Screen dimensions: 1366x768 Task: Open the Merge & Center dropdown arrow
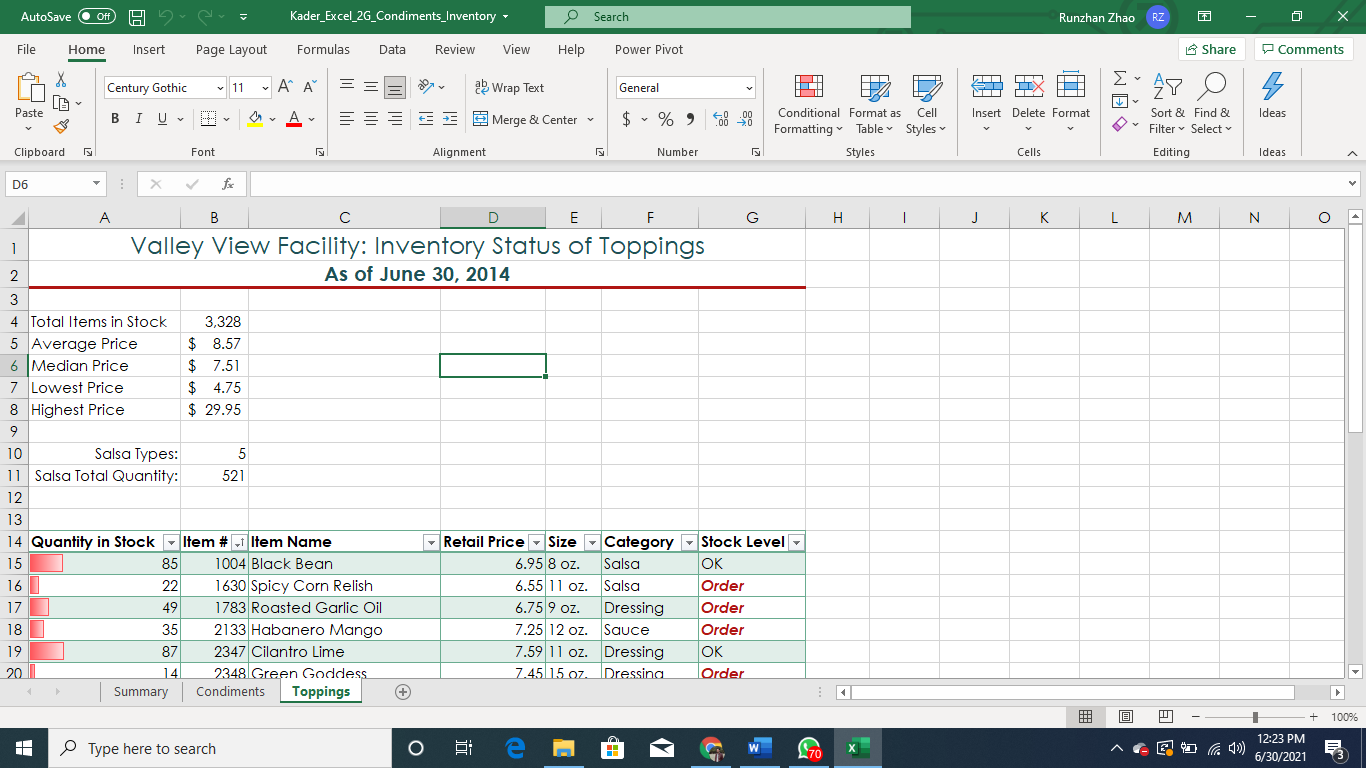[591, 119]
